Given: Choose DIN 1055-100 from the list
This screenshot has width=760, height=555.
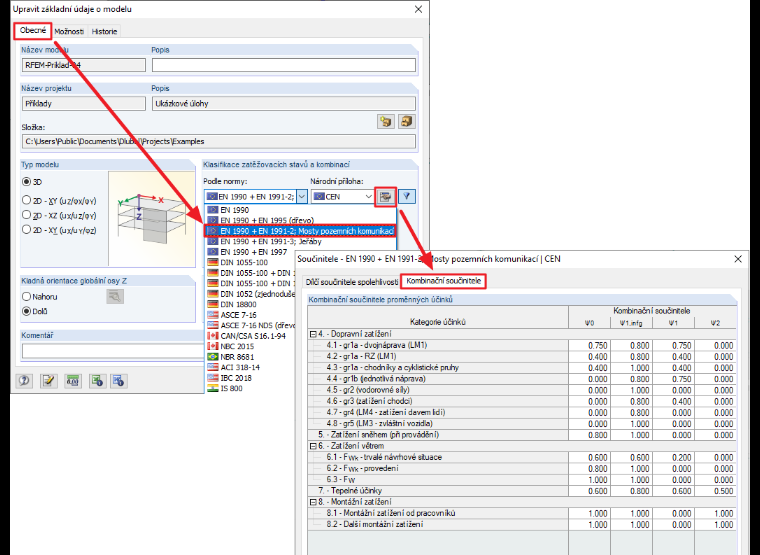Looking at the screenshot, I should (251, 262).
